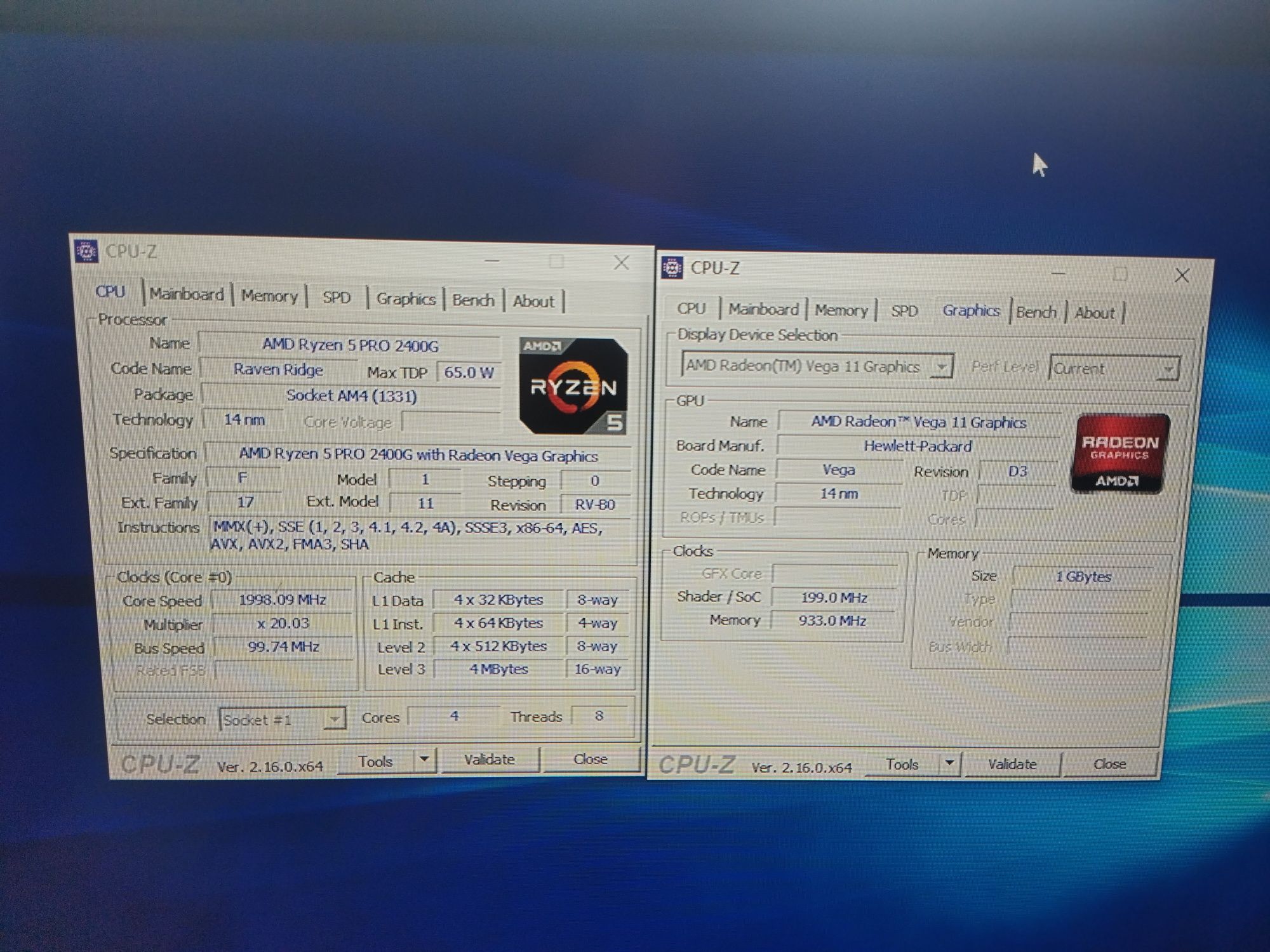This screenshot has height=952, width=1270.
Task: Click CPU-Z app icon in right window title bar
Action: [672, 267]
